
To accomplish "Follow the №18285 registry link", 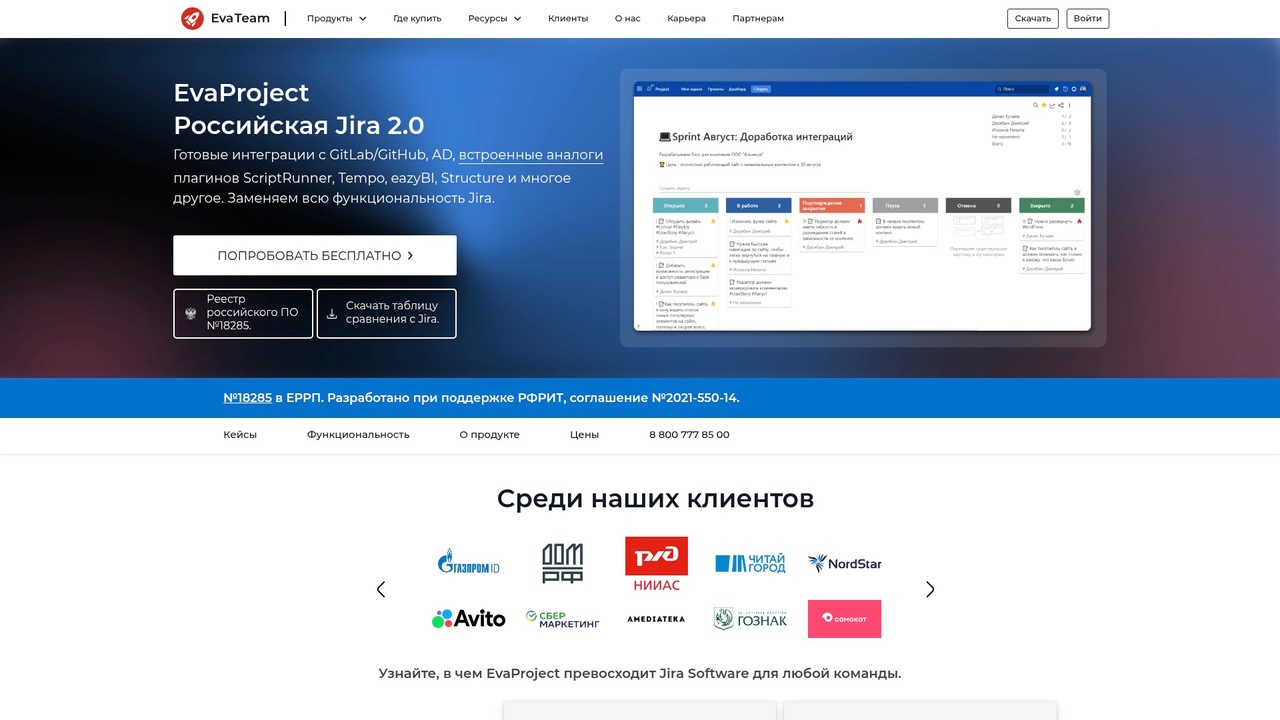I will point(247,397).
